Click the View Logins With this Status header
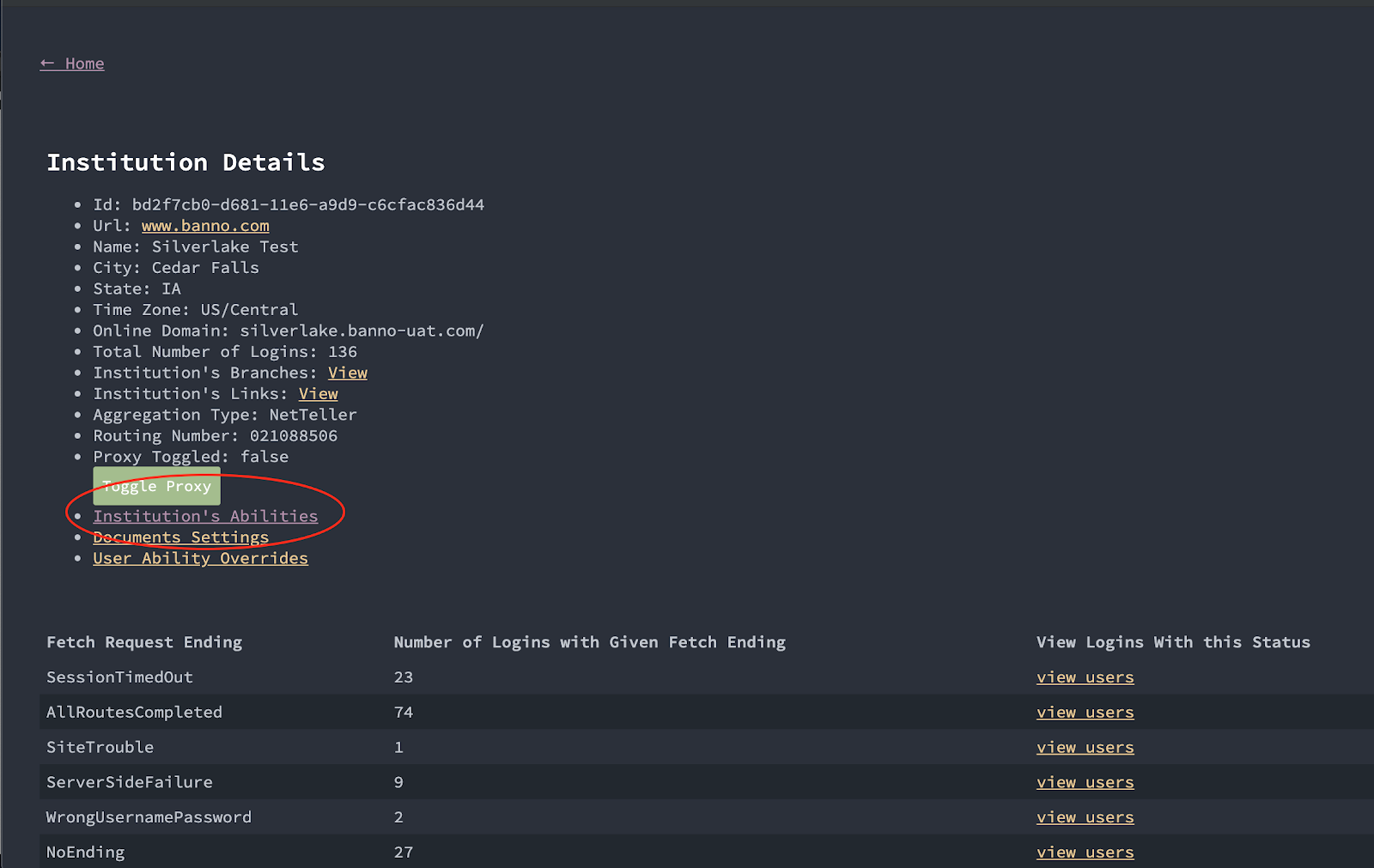Image resolution: width=1374 pixels, height=868 pixels. coord(1173,642)
